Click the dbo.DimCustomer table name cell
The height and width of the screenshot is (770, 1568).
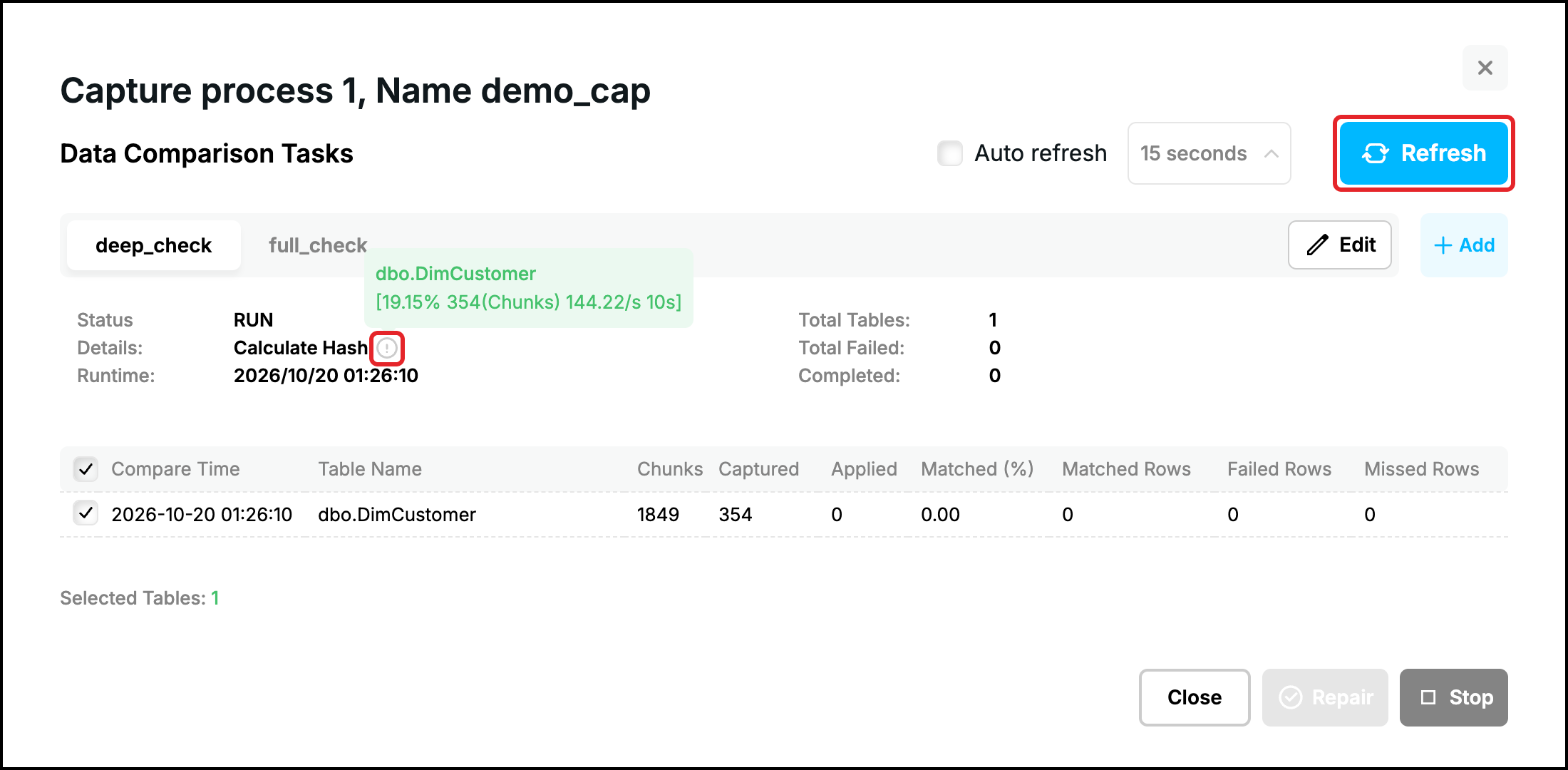point(397,515)
